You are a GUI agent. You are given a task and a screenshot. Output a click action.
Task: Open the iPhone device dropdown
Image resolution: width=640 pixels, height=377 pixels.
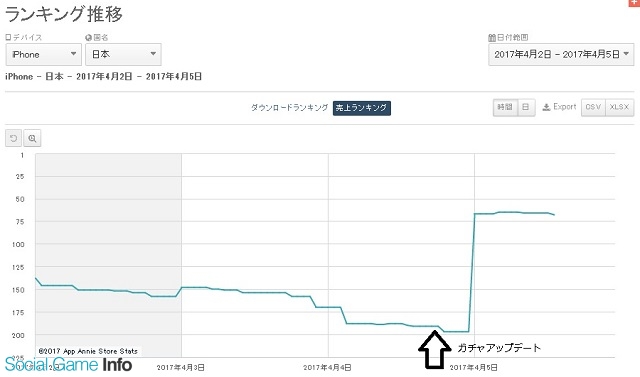[44, 54]
